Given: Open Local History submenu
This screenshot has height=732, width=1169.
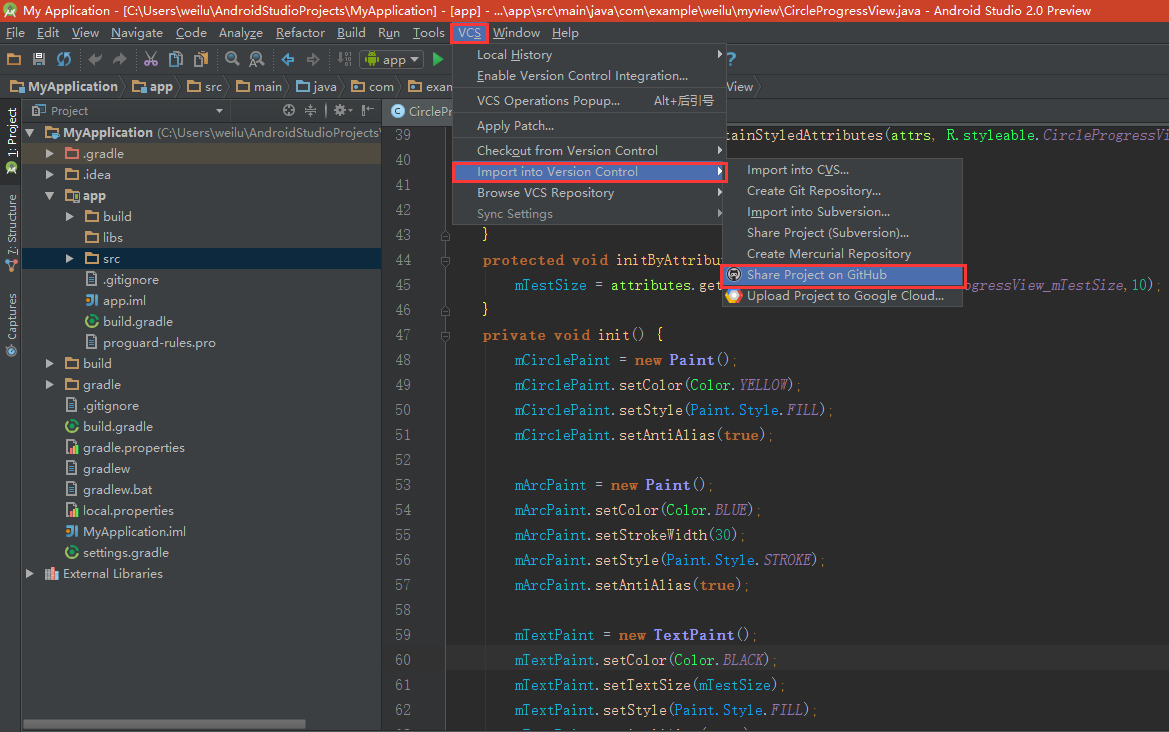Looking at the screenshot, I should (x=589, y=54).
